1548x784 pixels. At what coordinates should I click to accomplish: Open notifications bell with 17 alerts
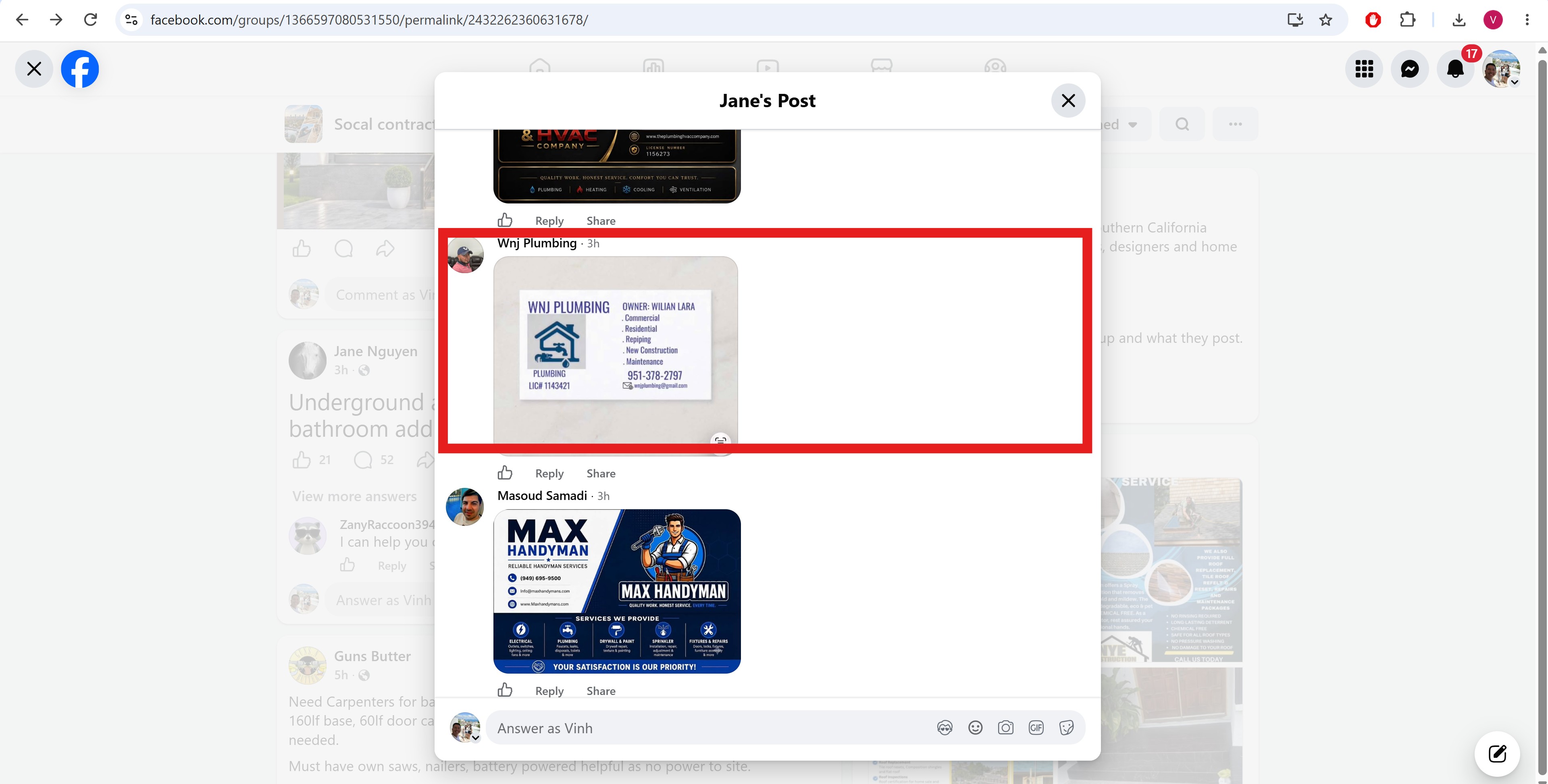pos(1455,69)
